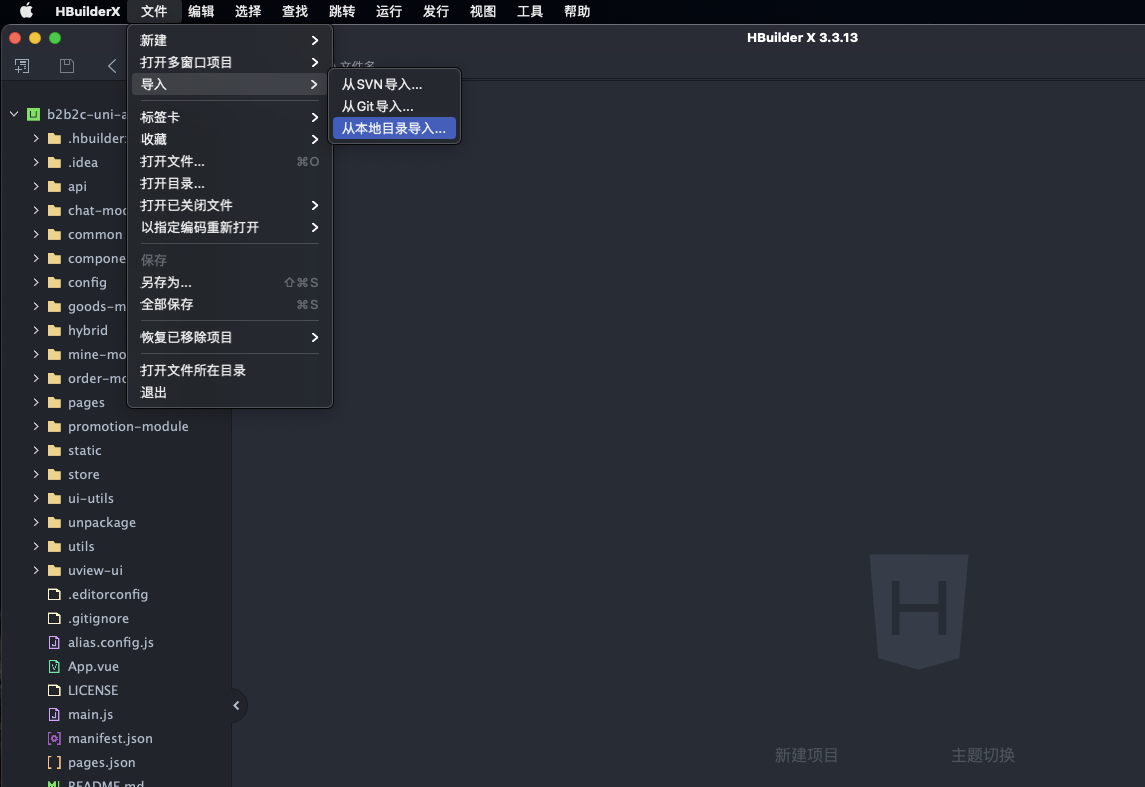This screenshot has height=787, width=1145.
Task: Expand the api folder
Action: point(36,186)
